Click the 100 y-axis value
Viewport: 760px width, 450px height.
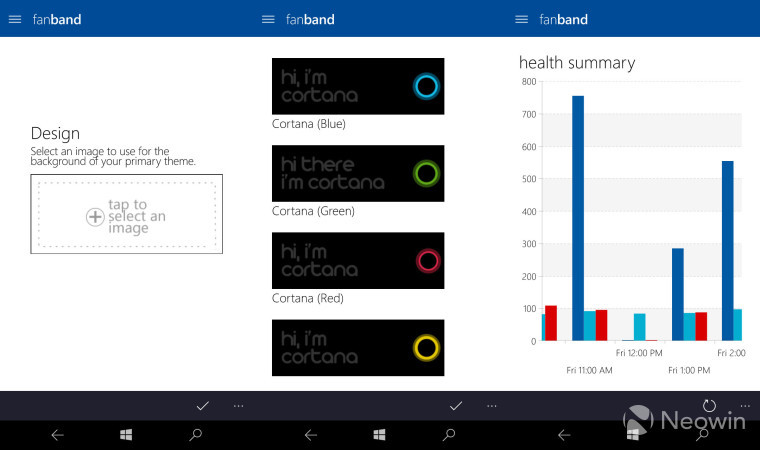pos(529,309)
